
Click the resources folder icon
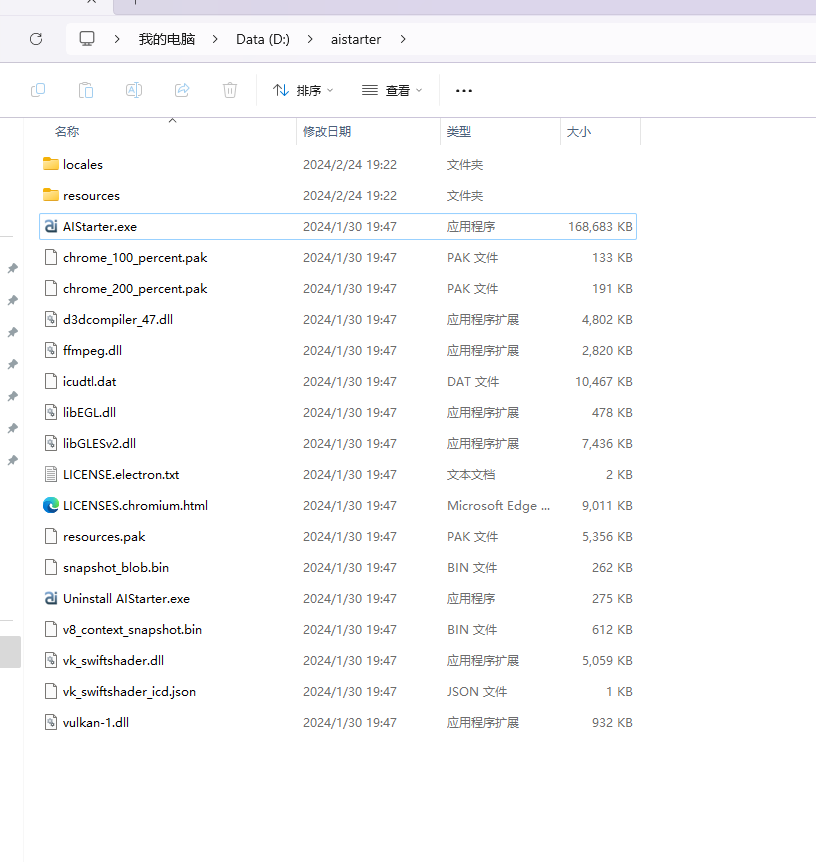tap(51, 195)
